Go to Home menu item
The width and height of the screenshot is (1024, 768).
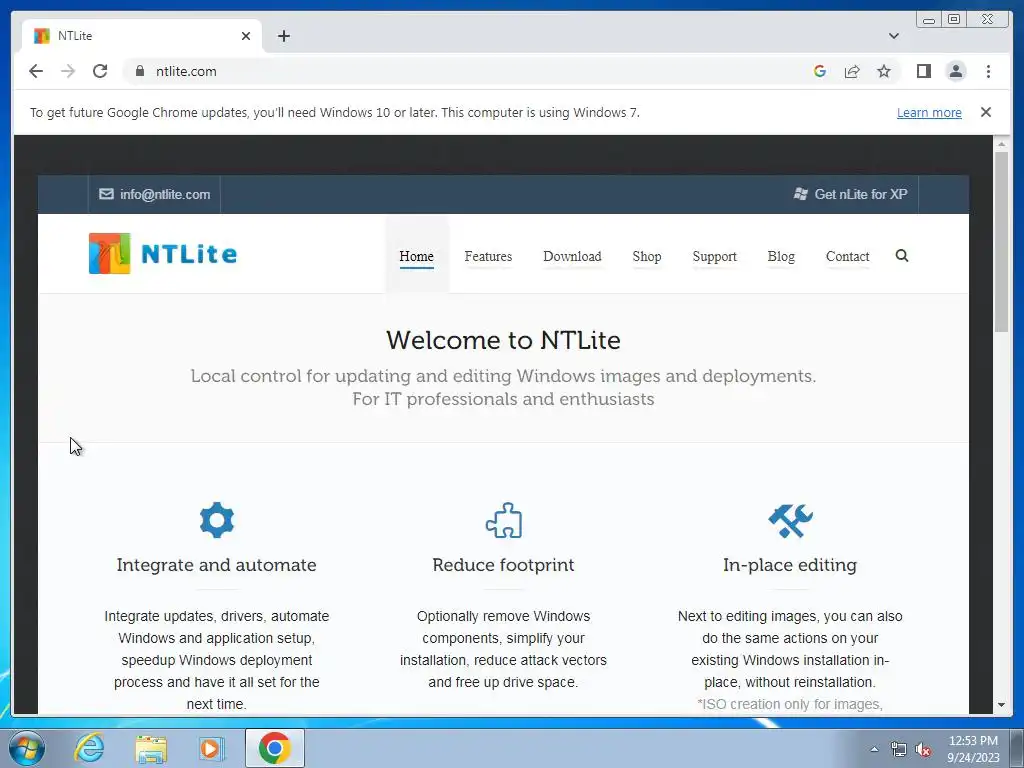[417, 257]
